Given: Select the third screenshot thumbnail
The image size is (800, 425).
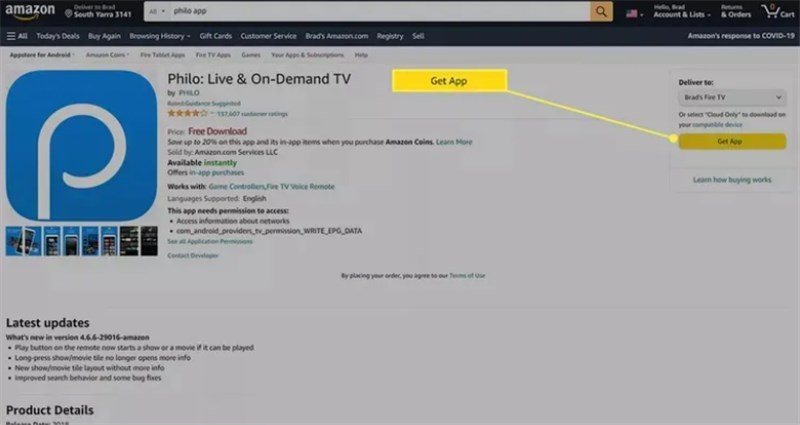Looking at the screenshot, I should click(52, 241).
